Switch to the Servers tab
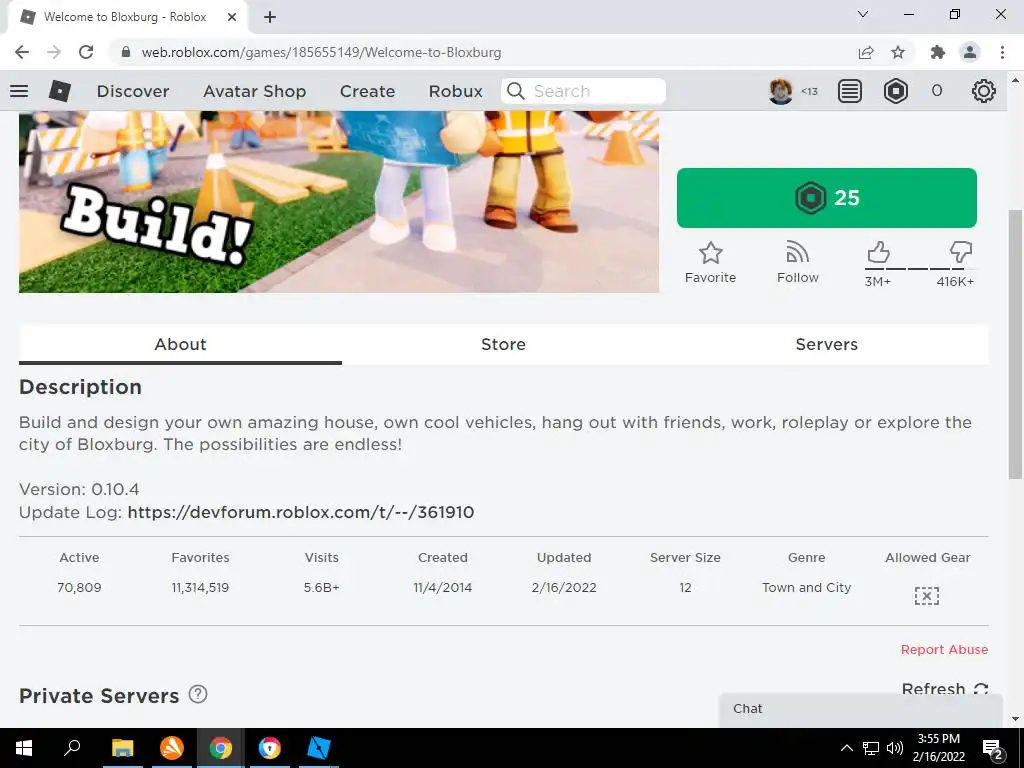This screenshot has width=1024, height=768. point(826,344)
